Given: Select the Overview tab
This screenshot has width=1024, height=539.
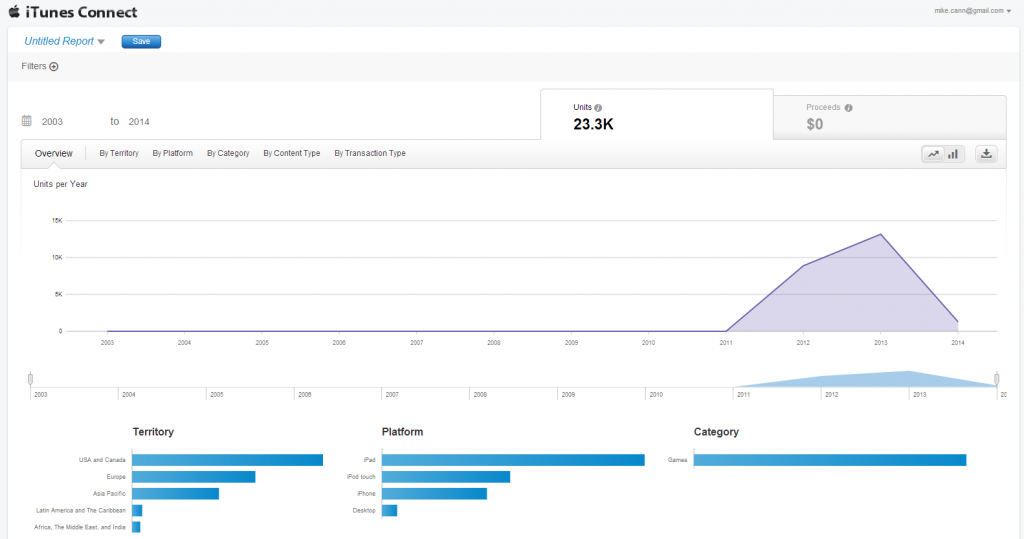Looking at the screenshot, I should 53,153.
